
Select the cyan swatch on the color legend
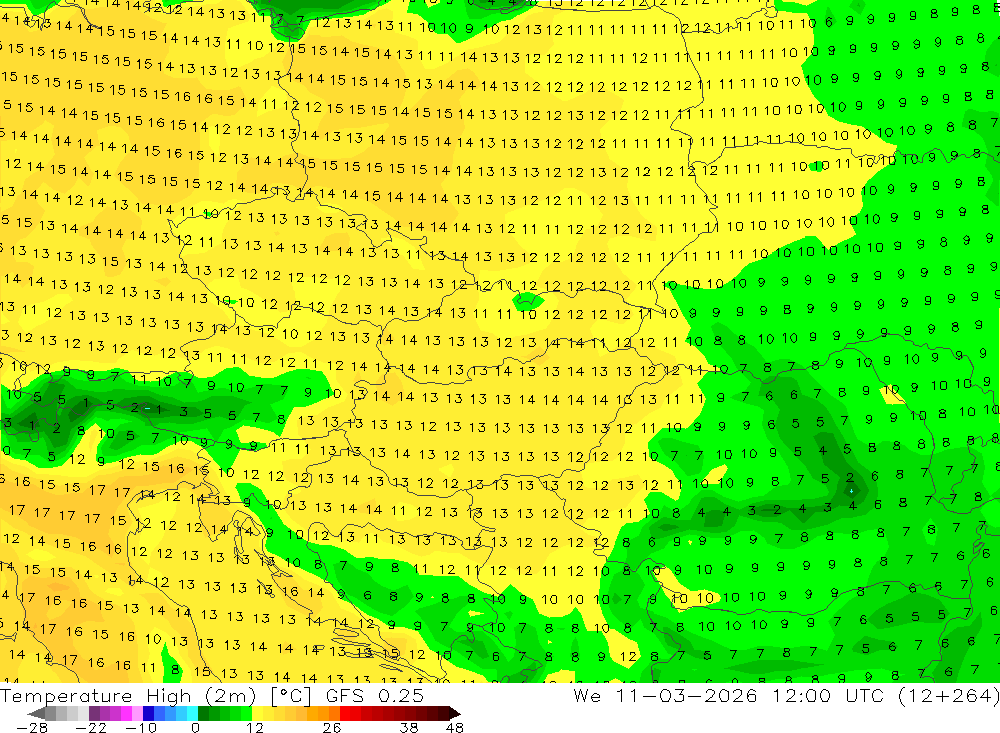click(192, 714)
